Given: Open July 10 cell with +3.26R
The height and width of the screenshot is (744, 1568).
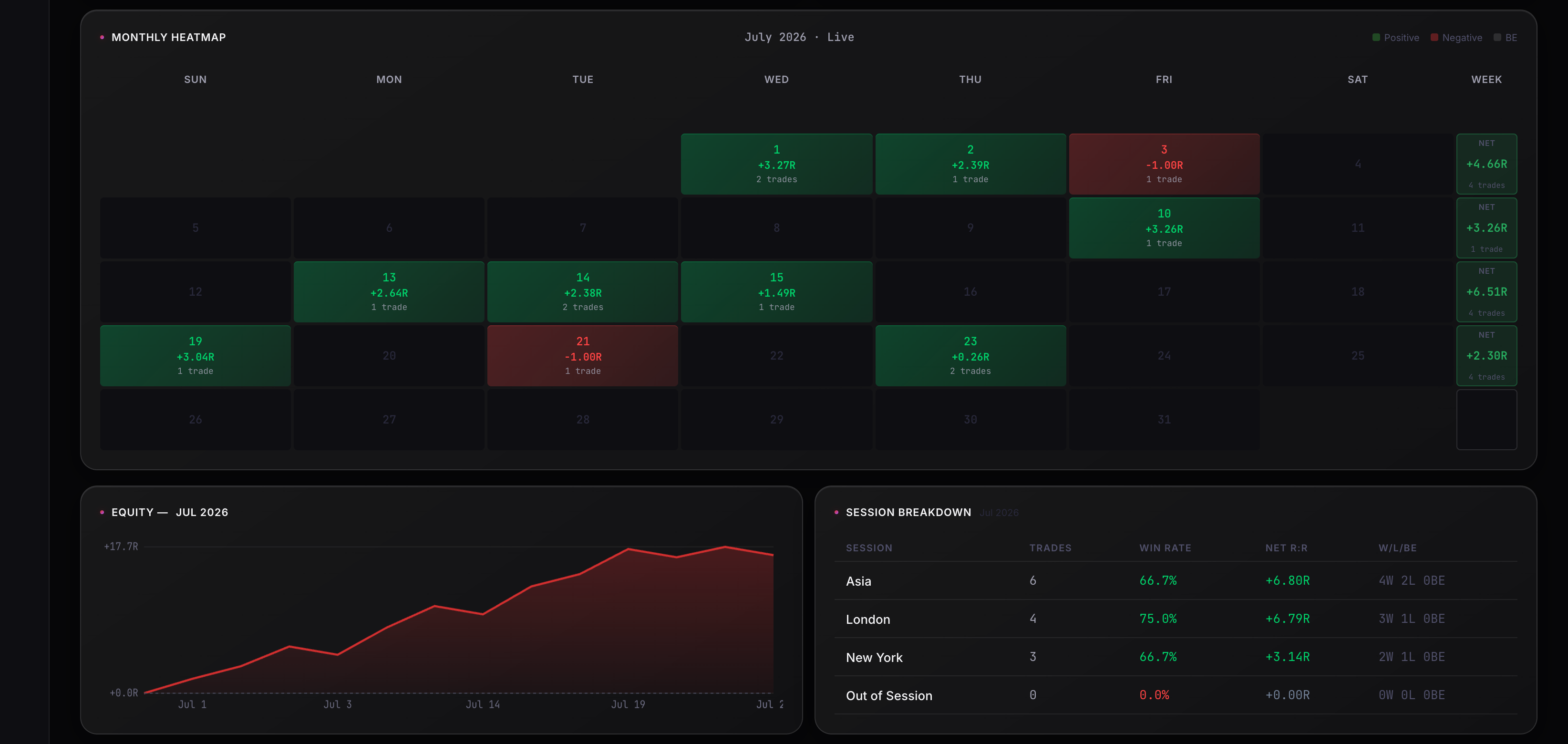Looking at the screenshot, I should pyautogui.click(x=1164, y=227).
